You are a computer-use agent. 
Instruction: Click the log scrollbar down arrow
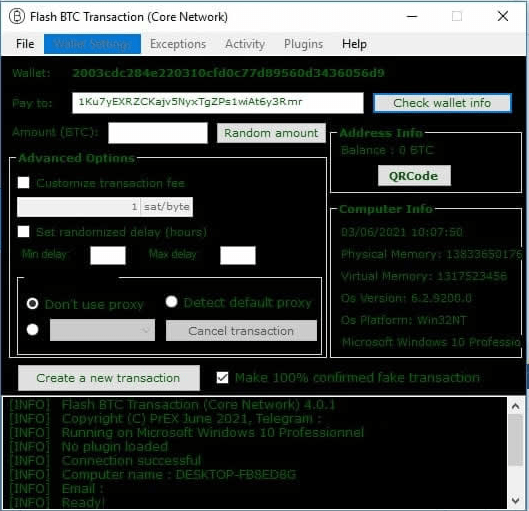(x=515, y=501)
